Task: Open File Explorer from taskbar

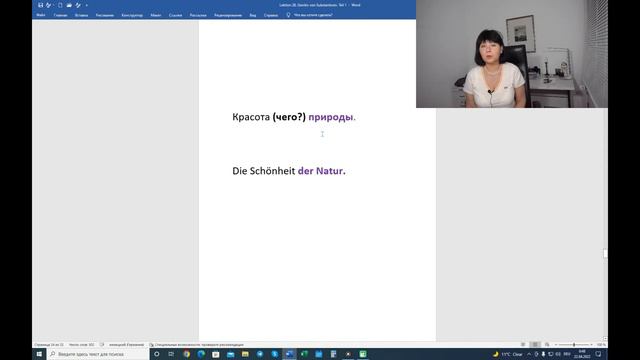Action: 245,354
